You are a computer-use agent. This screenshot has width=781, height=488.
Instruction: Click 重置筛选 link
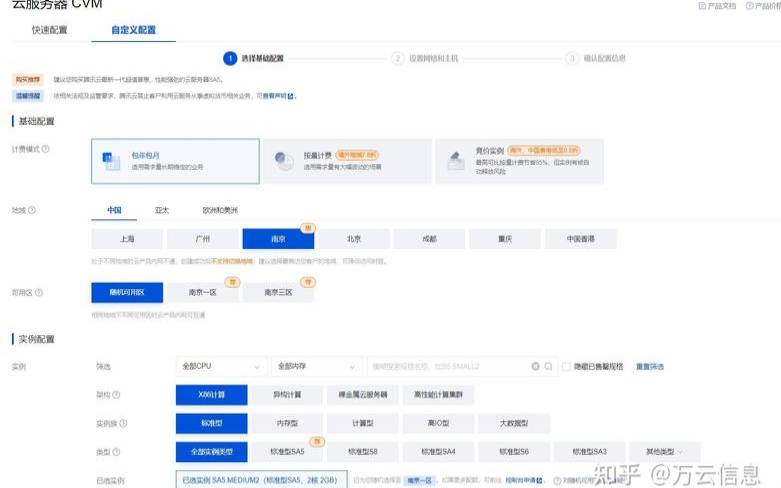pos(650,366)
